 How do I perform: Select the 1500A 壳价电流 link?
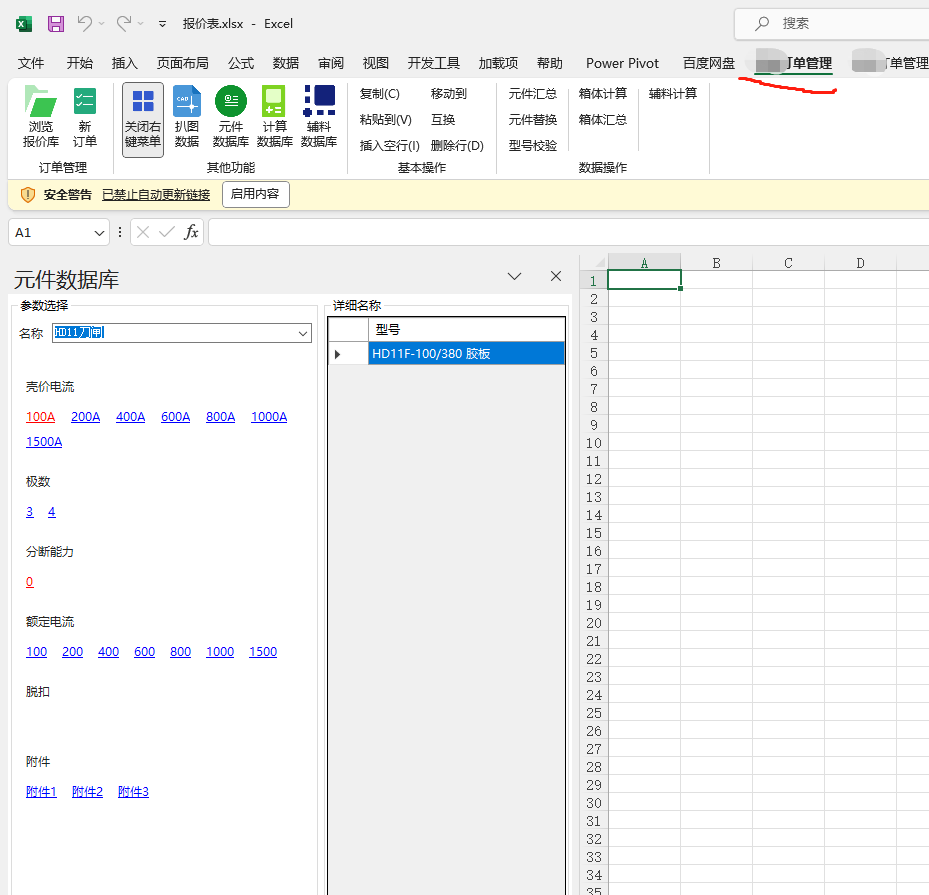point(44,442)
